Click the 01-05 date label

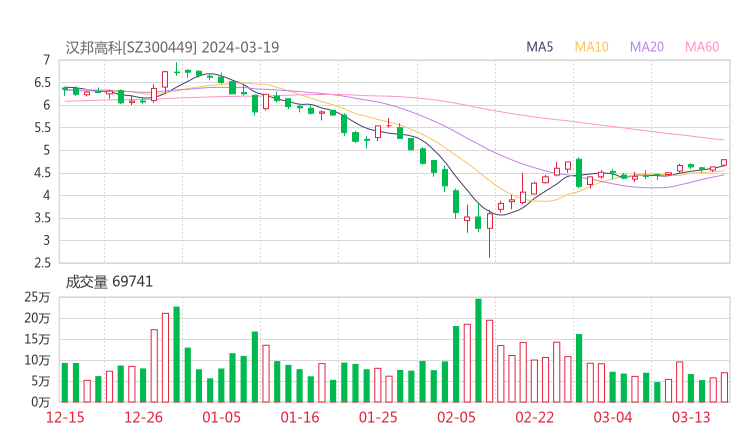(x=221, y=417)
